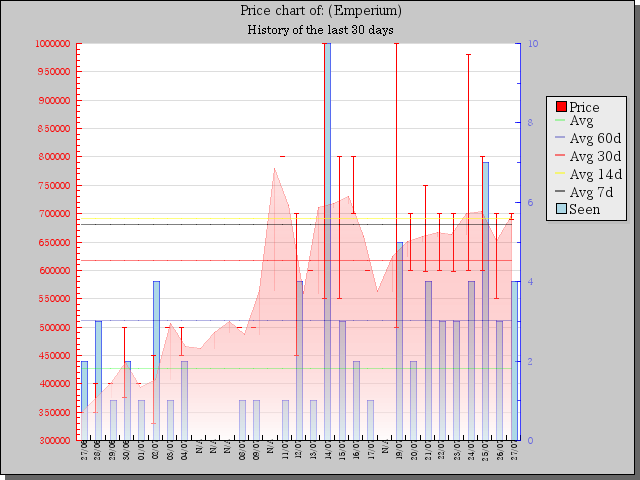Click the Seen bar for 12/07
640x480 pixels.
(x=300, y=361)
